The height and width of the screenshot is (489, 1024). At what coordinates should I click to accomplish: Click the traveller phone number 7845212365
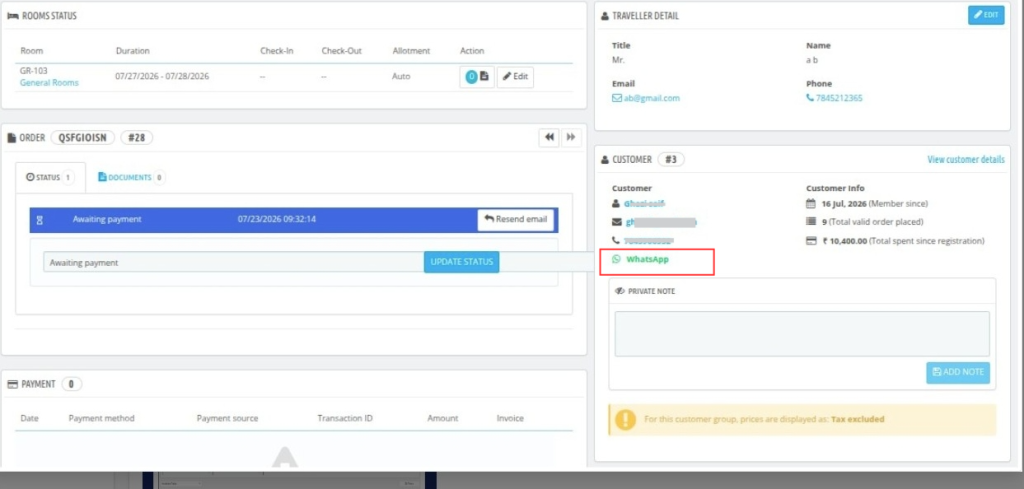click(x=834, y=98)
